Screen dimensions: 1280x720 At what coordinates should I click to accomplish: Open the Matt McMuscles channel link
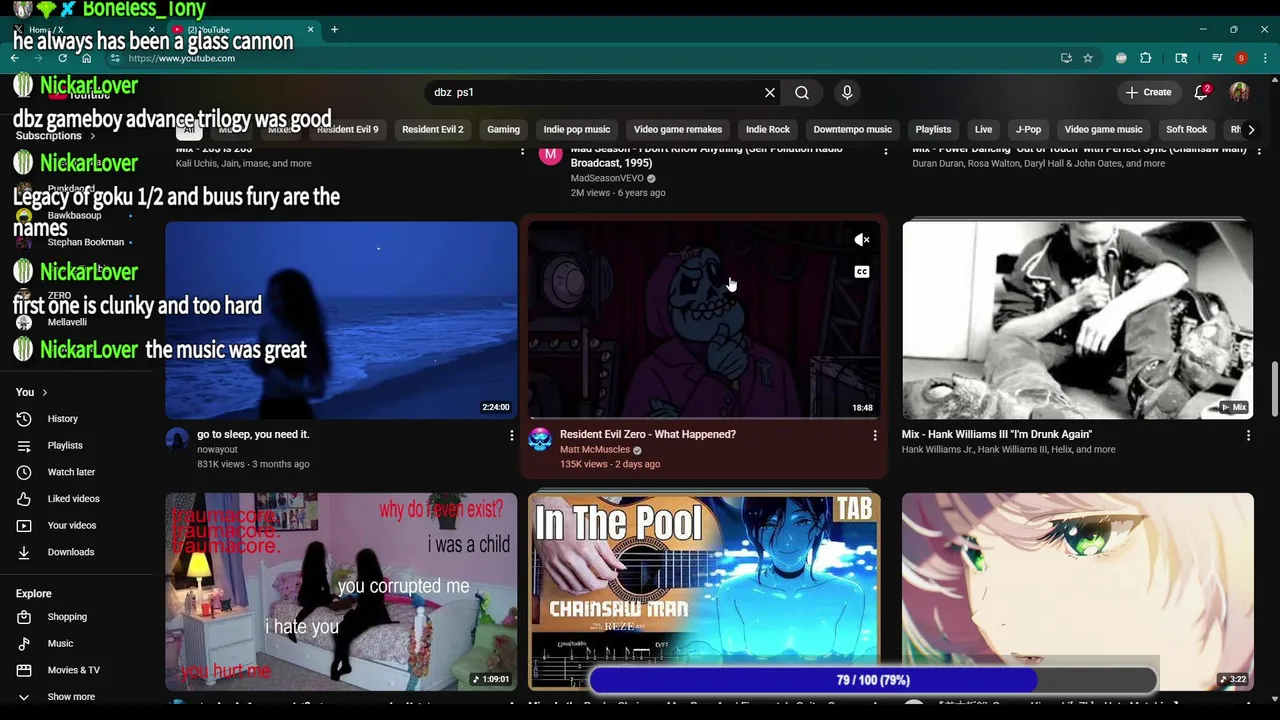(x=595, y=450)
